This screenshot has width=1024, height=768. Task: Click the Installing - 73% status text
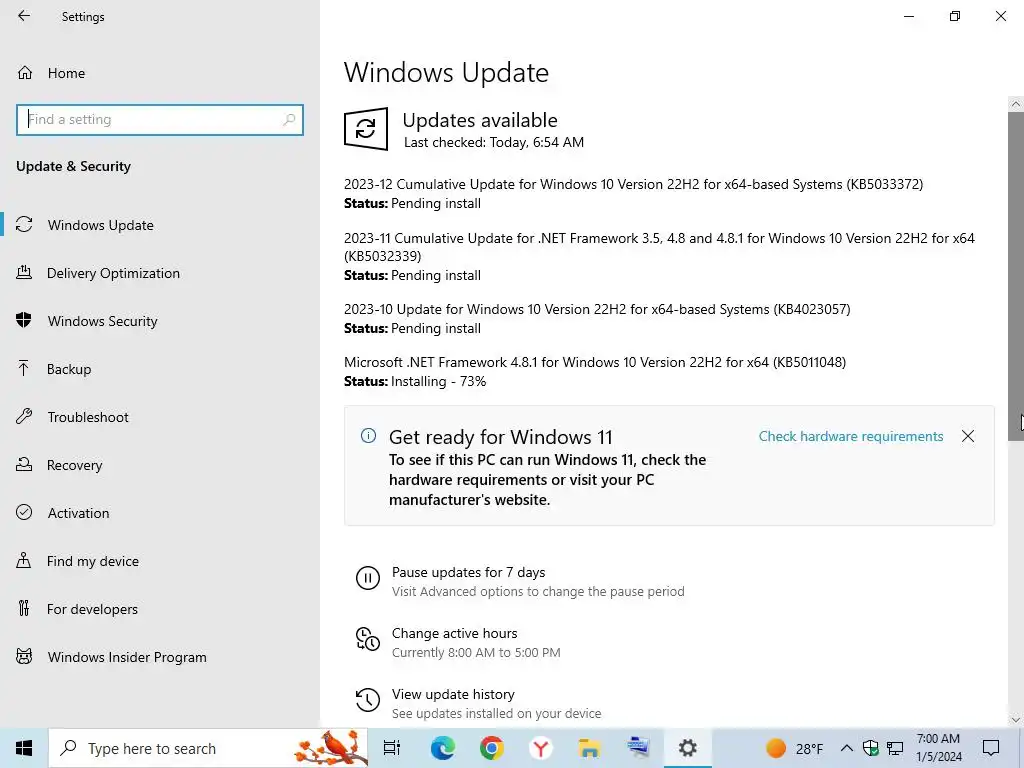(438, 381)
